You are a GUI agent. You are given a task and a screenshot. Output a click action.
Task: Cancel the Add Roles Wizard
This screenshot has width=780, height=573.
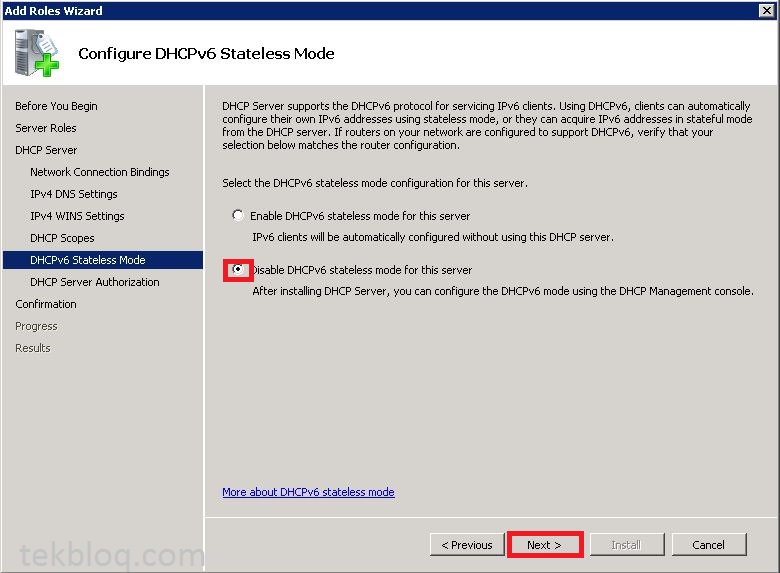pyautogui.click(x=708, y=545)
